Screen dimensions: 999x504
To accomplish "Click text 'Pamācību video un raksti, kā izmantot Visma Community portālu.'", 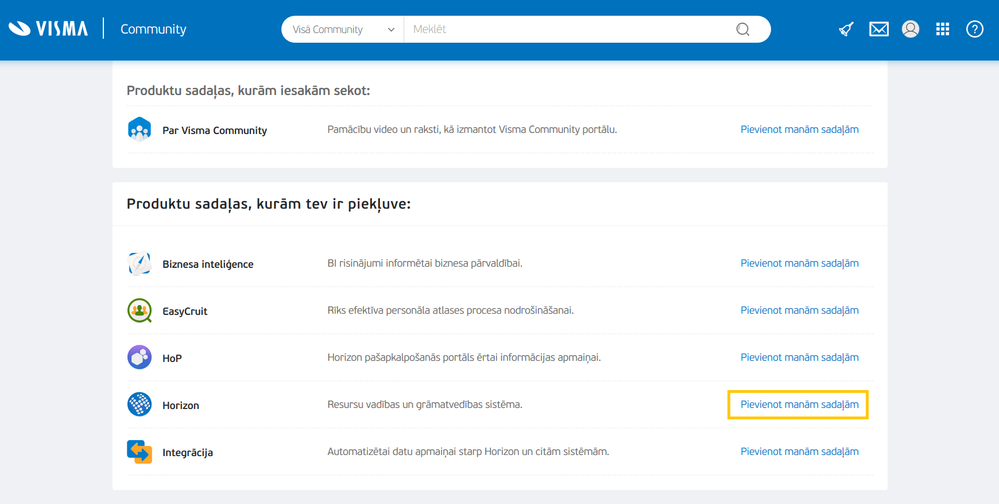I will (473, 129).
